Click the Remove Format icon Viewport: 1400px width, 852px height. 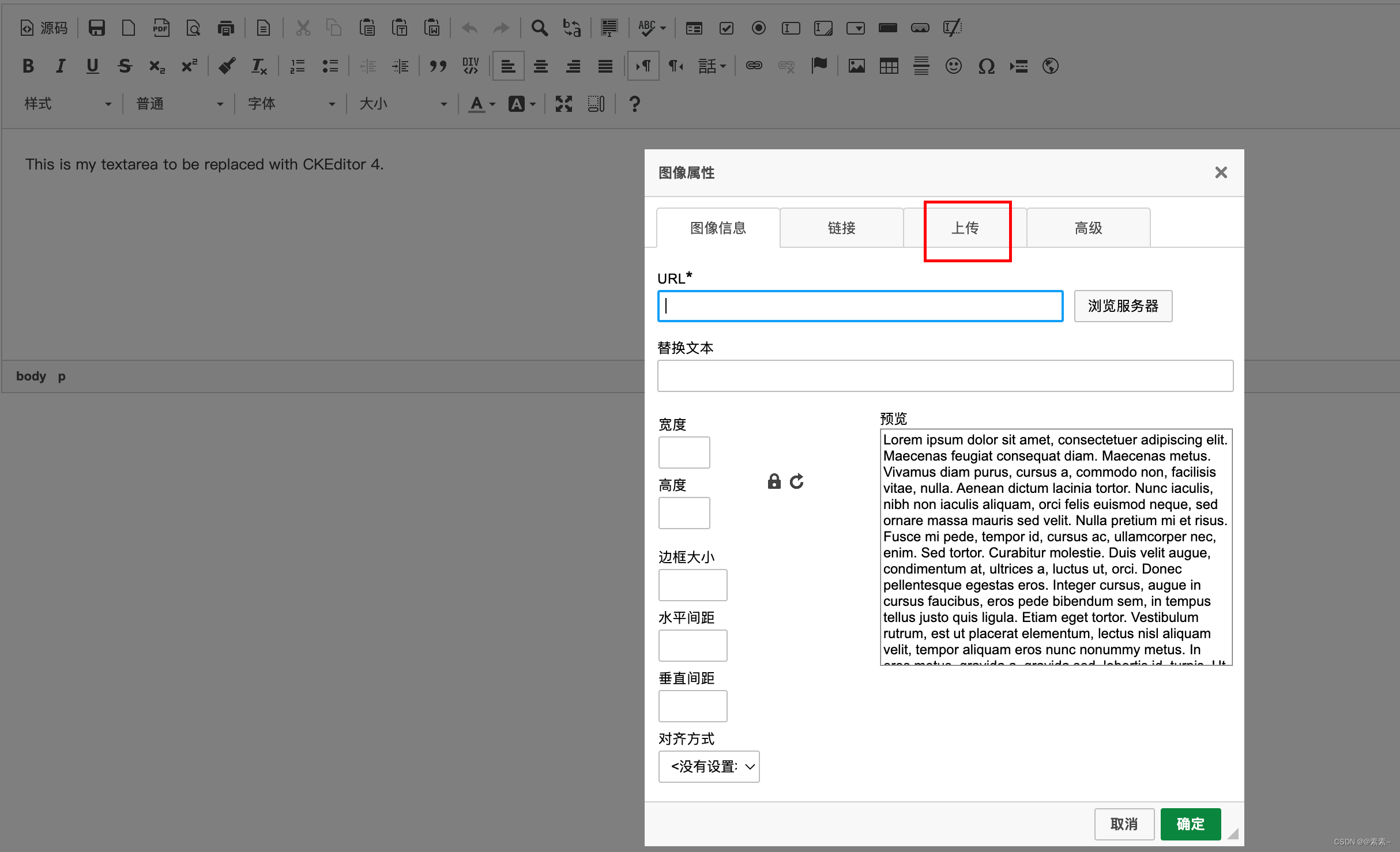[x=259, y=66]
